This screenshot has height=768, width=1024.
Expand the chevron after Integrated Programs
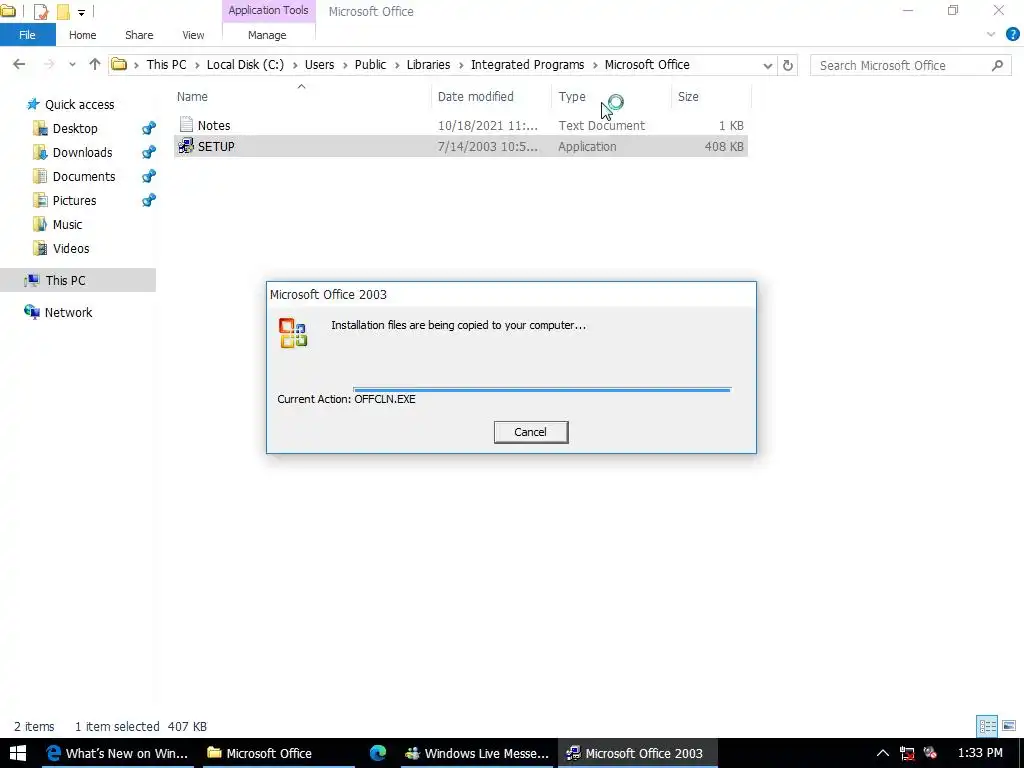[x=595, y=65]
